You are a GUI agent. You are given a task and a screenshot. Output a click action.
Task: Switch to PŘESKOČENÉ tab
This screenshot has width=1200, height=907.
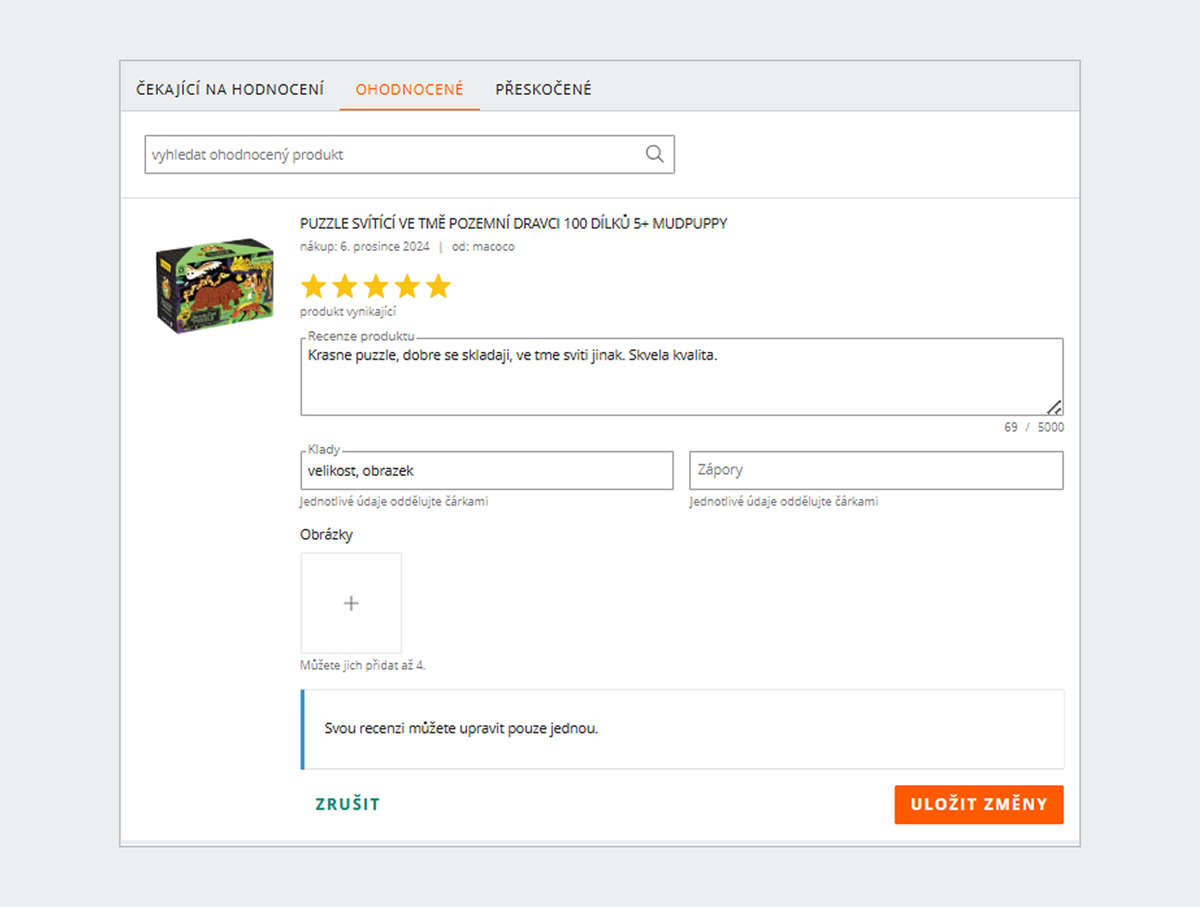click(x=543, y=88)
